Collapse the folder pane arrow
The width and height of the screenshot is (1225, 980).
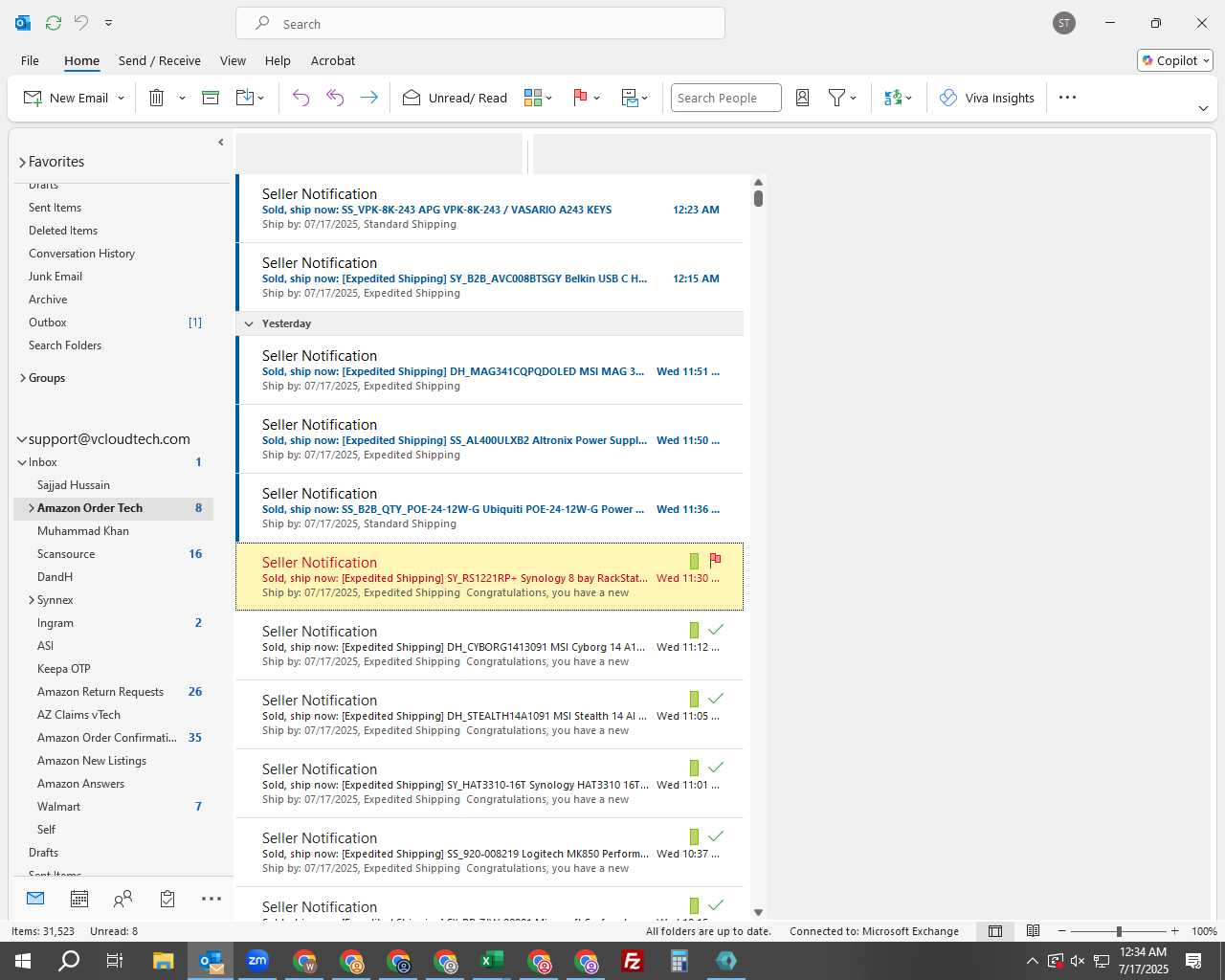pyautogui.click(x=221, y=143)
